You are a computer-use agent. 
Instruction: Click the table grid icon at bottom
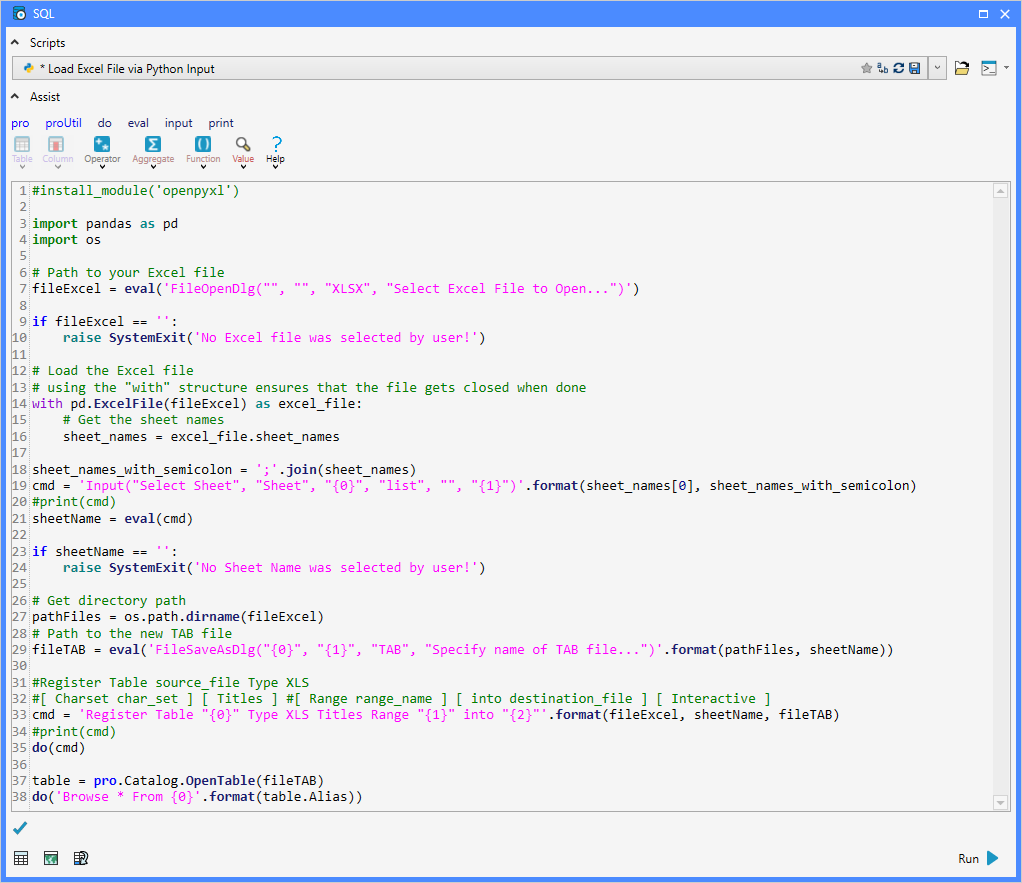point(21,858)
